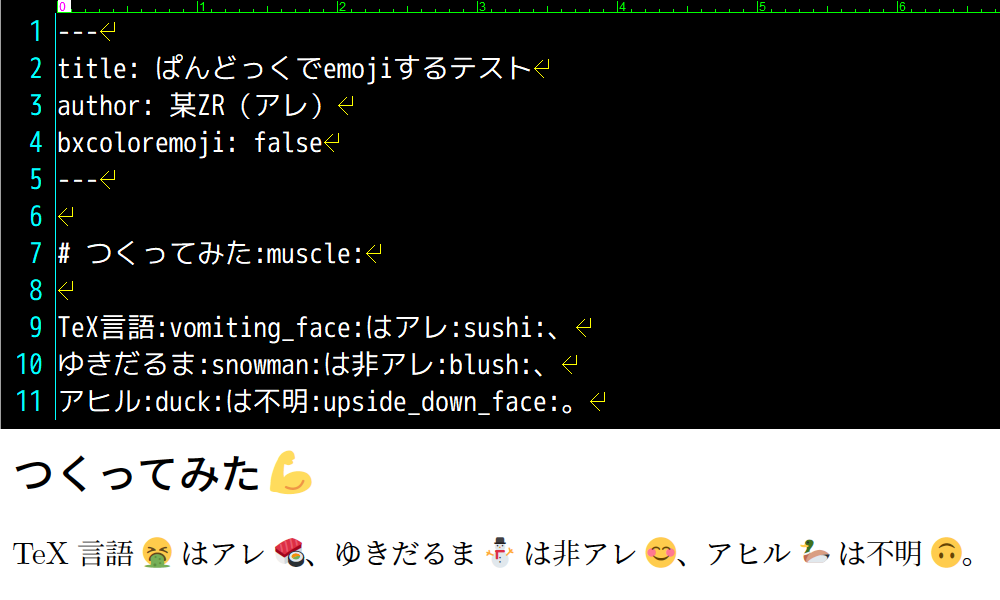Click line number 10 in the gutter
Image resolution: width=1000 pixels, height=600 pixels.
click(x=30, y=365)
